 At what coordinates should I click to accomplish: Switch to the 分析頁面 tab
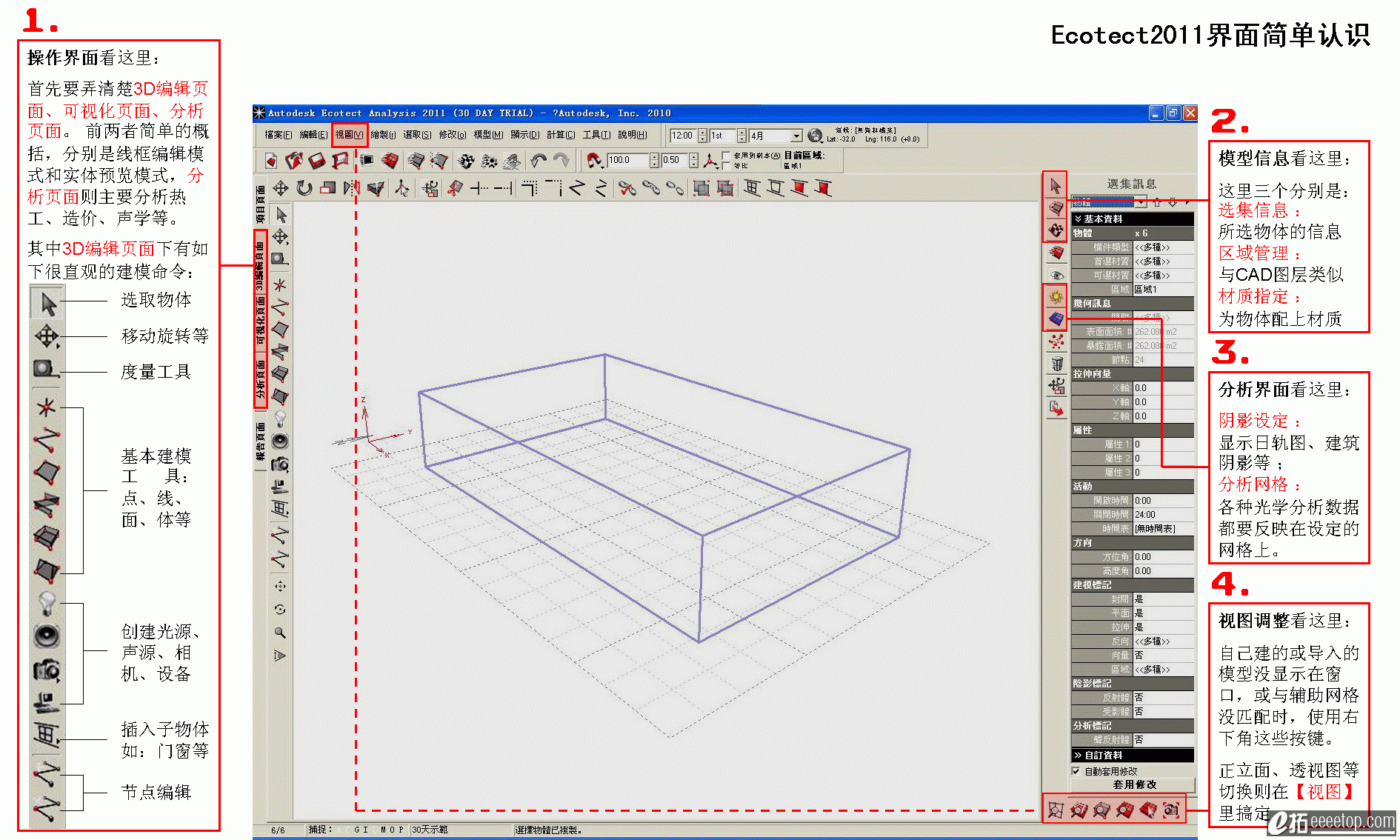260,379
